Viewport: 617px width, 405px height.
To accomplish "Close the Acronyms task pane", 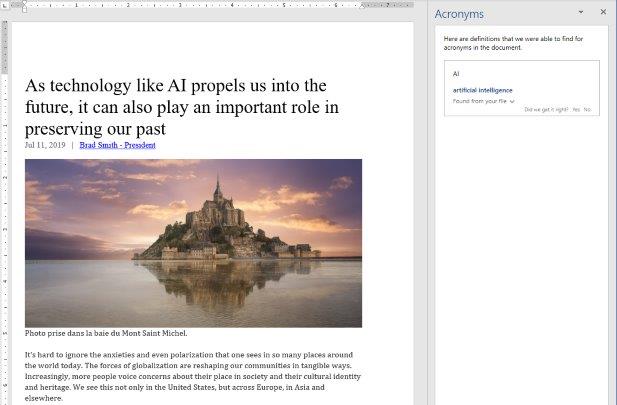I will [603, 12].
